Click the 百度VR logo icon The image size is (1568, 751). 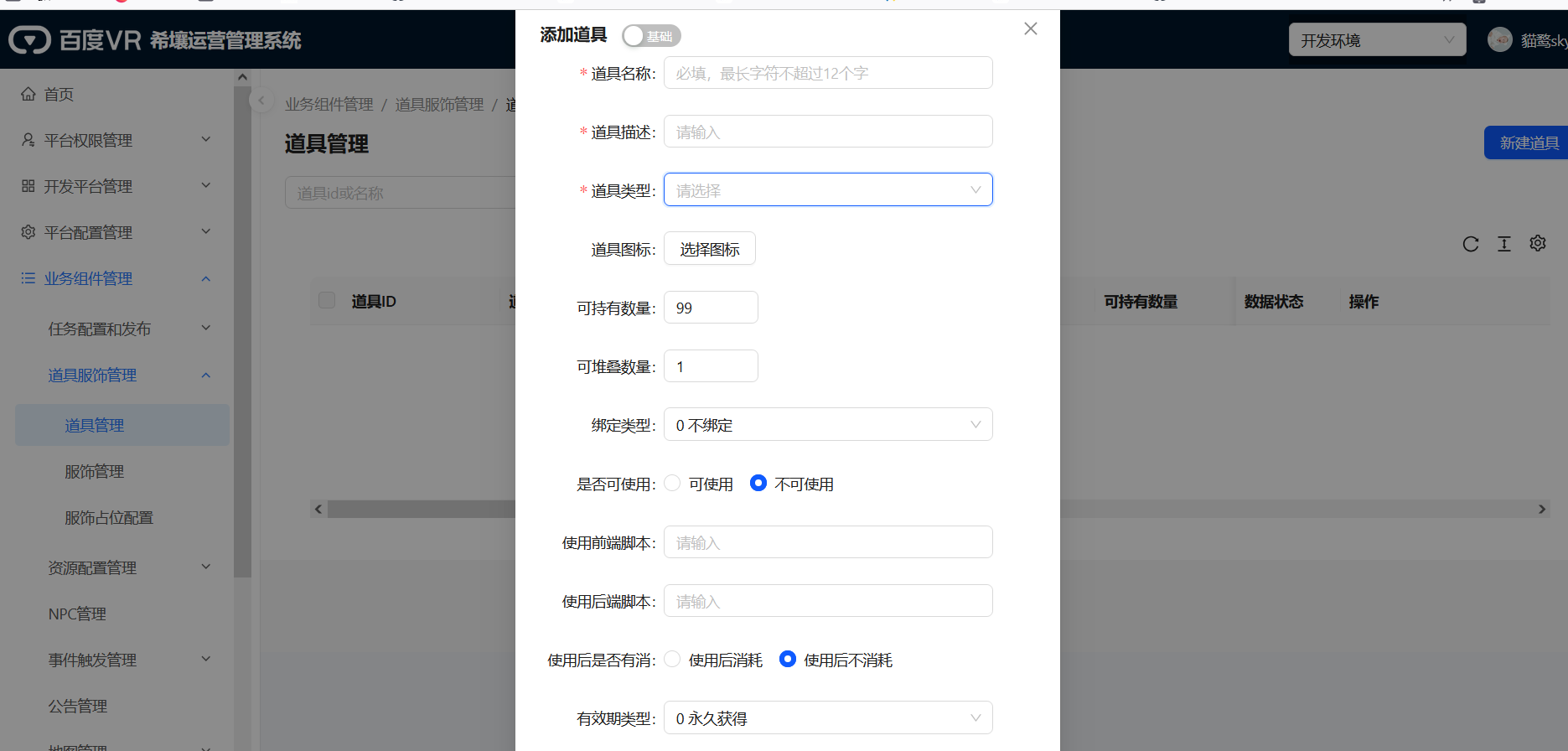click(30, 39)
